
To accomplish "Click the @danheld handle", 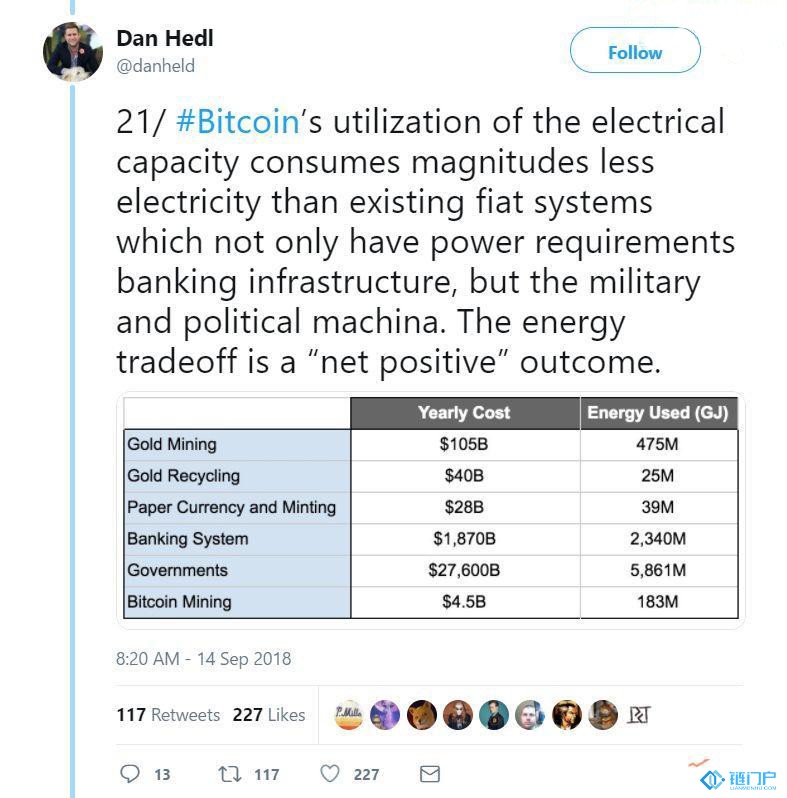I will (155, 66).
